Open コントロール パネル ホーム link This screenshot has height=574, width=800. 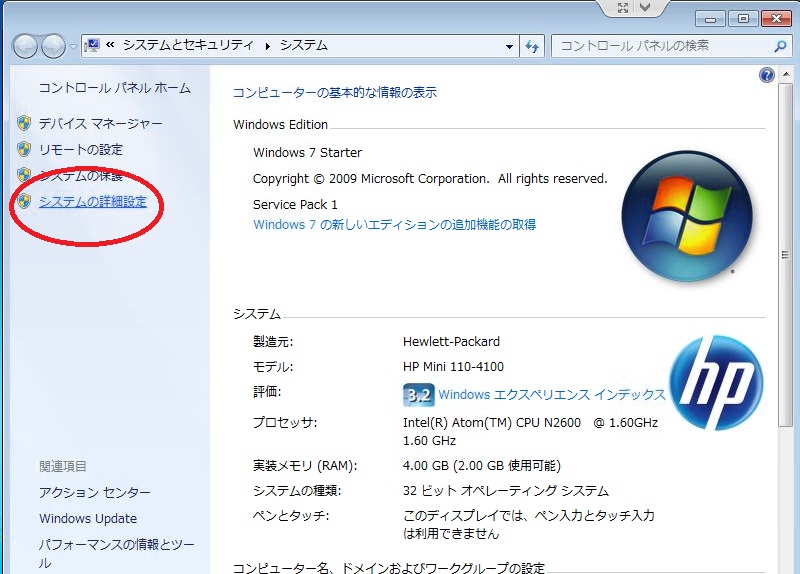pos(115,88)
